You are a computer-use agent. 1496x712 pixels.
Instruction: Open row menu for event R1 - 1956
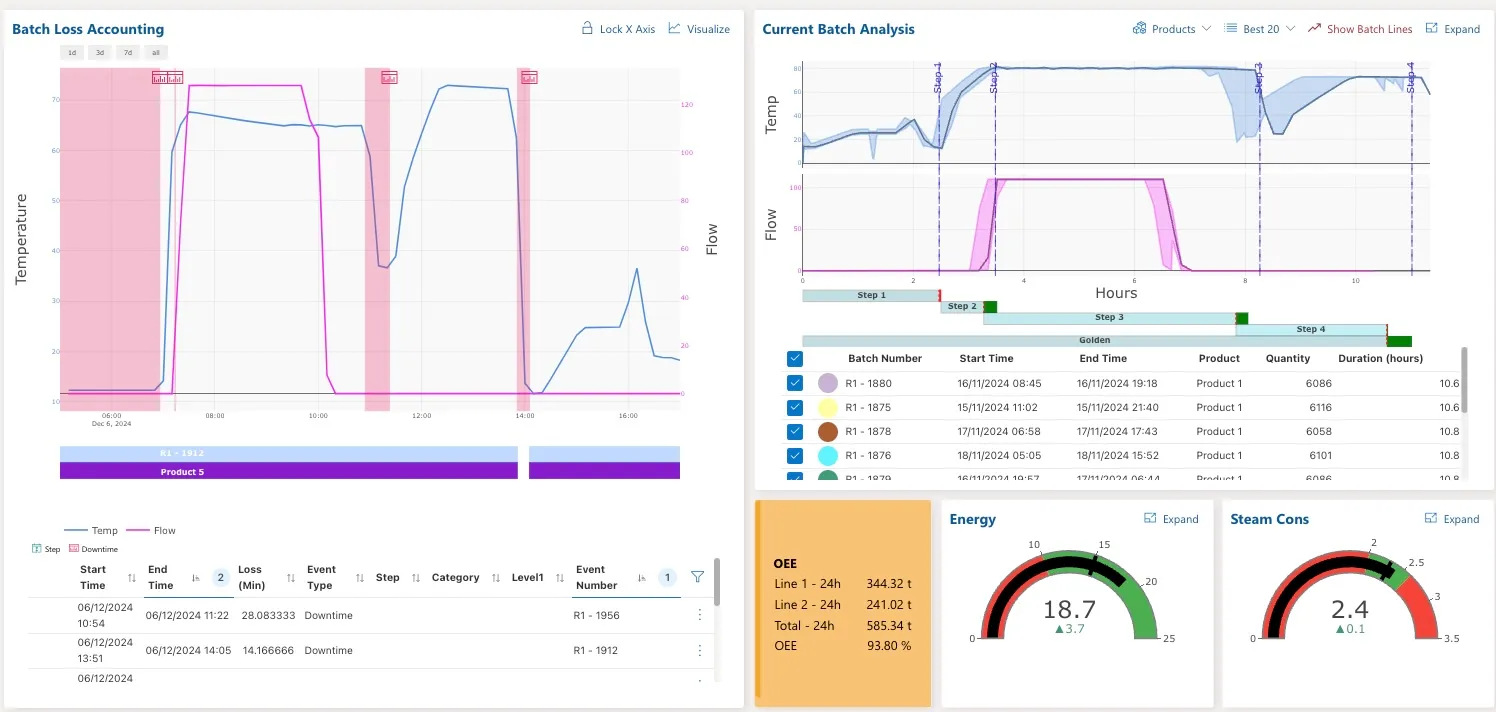click(x=699, y=615)
